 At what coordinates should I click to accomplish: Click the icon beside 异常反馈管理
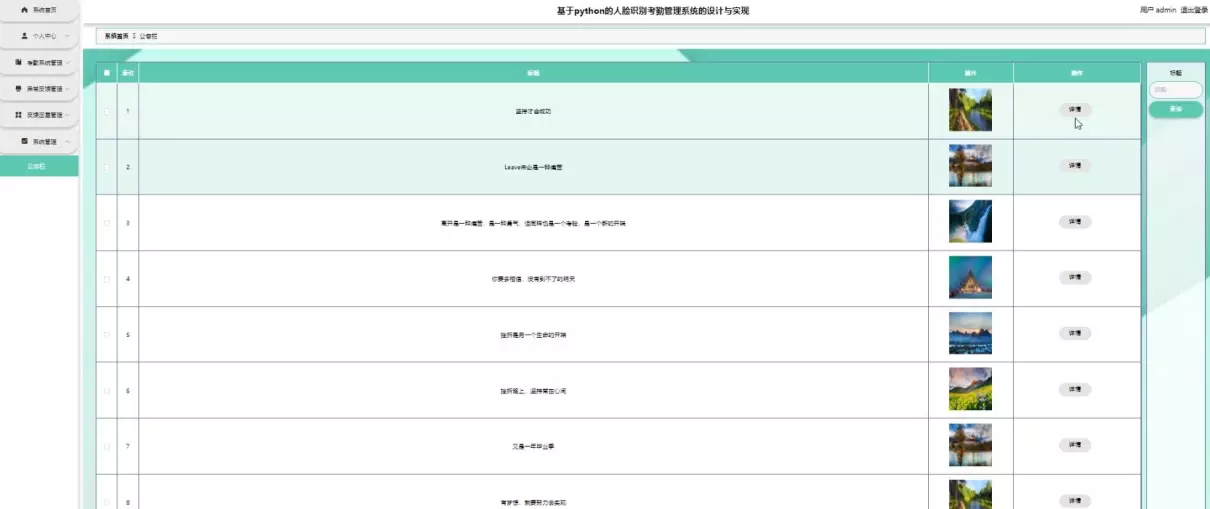click(19, 88)
